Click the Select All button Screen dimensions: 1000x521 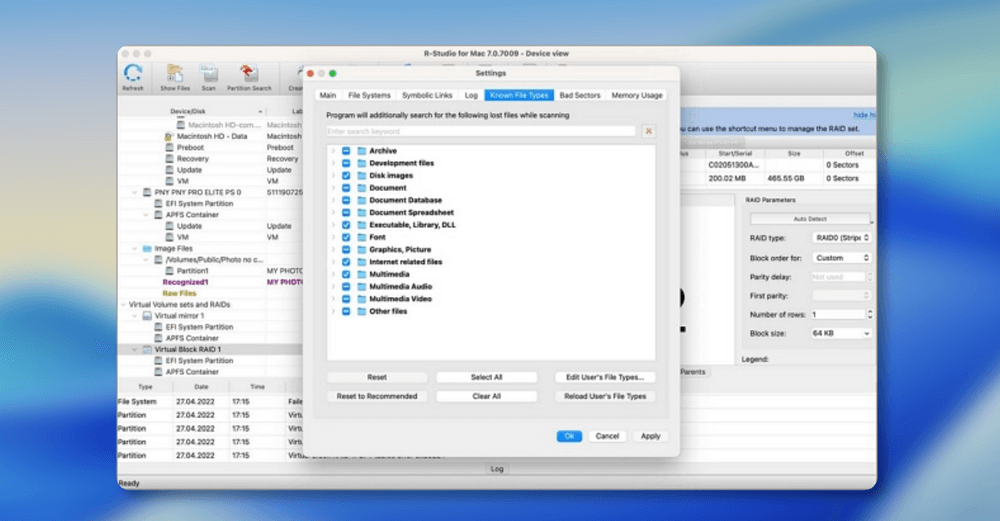[486, 378]
